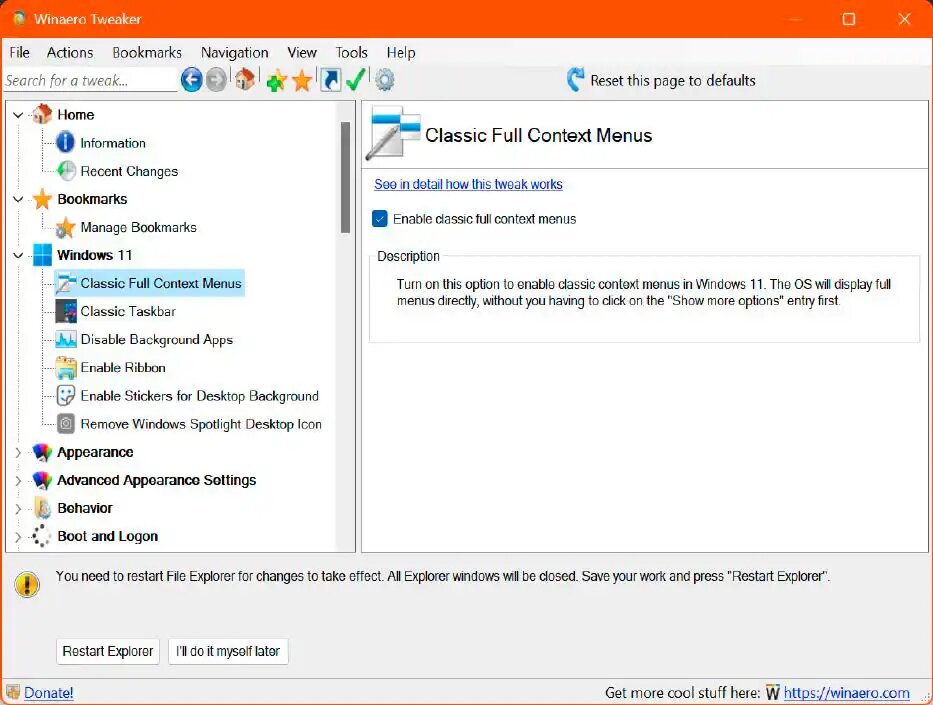Click the Reset page refresh arrow icon
This screenshot has width=933, height=705.
point(575,80)
